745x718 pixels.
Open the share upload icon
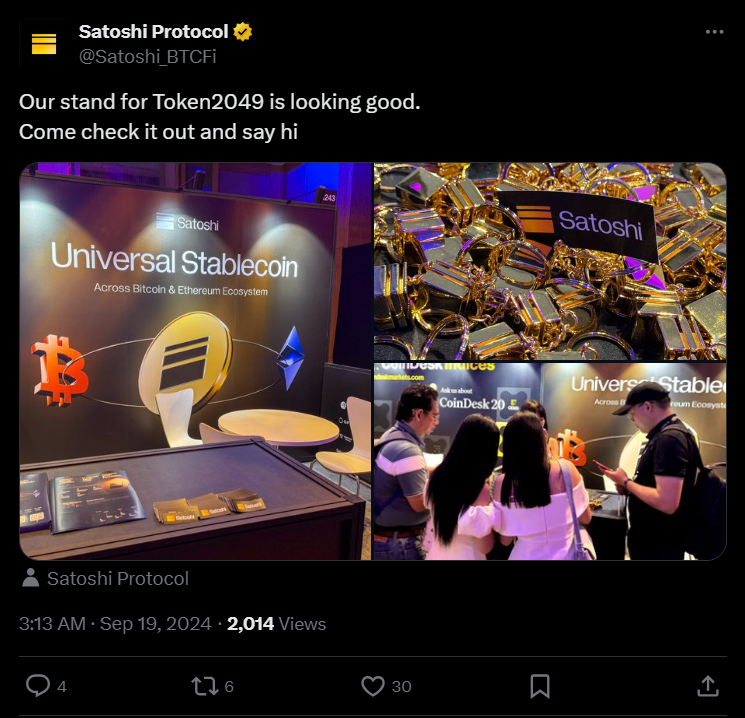pyautogui.click(x=707, y=686)
